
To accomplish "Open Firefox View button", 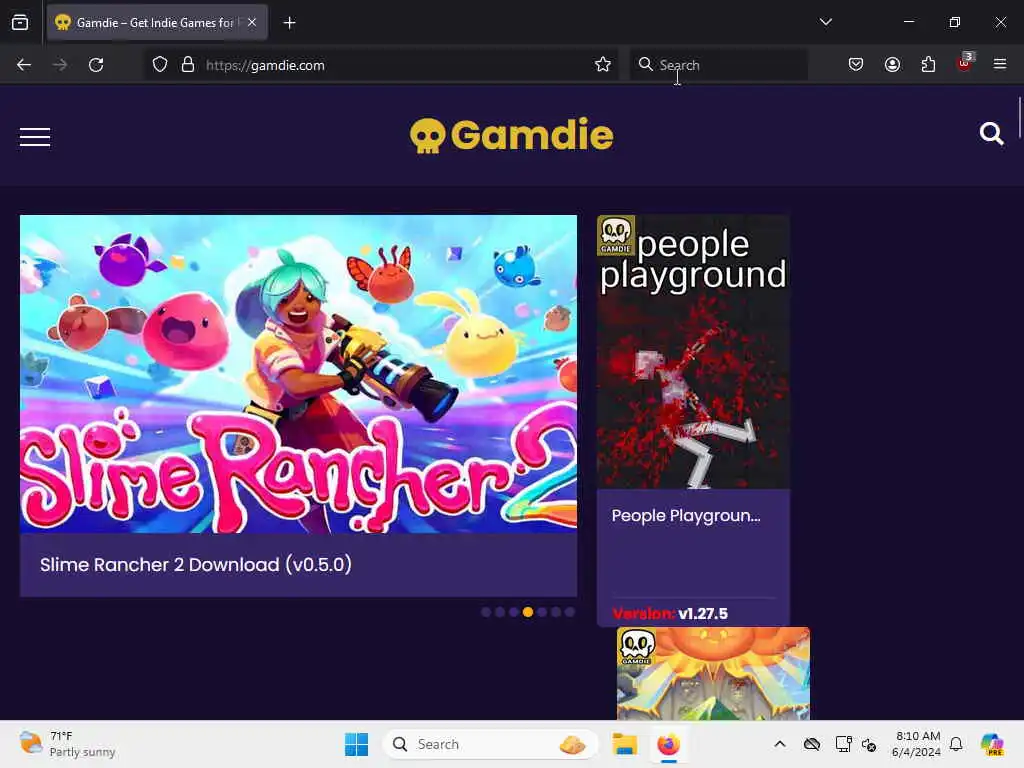I will (x=20, y=23).
